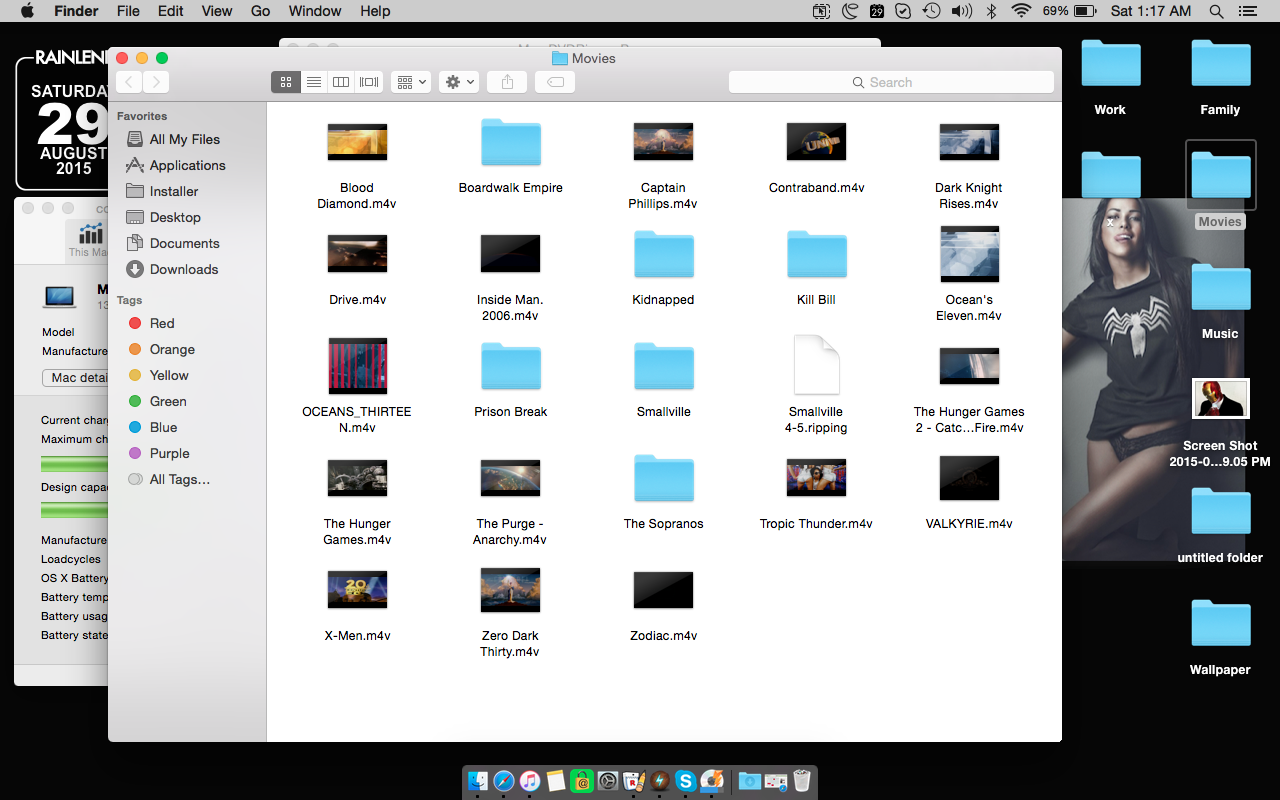Select the Captain Phillips.m4v thumbnail

click(x=663, y=142)
